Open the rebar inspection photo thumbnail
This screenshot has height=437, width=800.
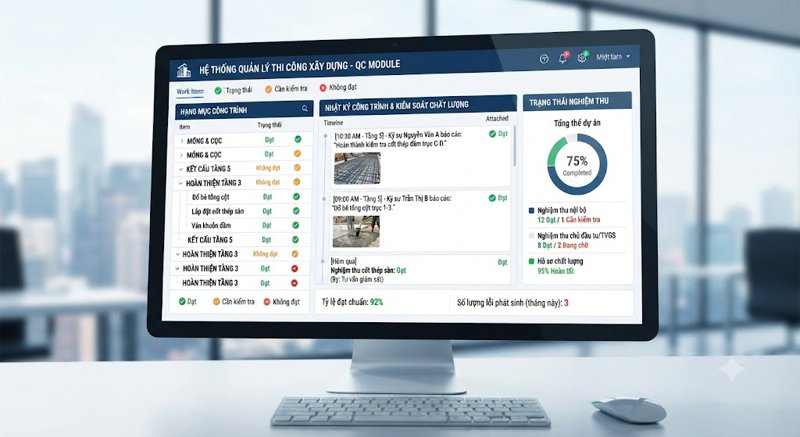coord(357,168)
